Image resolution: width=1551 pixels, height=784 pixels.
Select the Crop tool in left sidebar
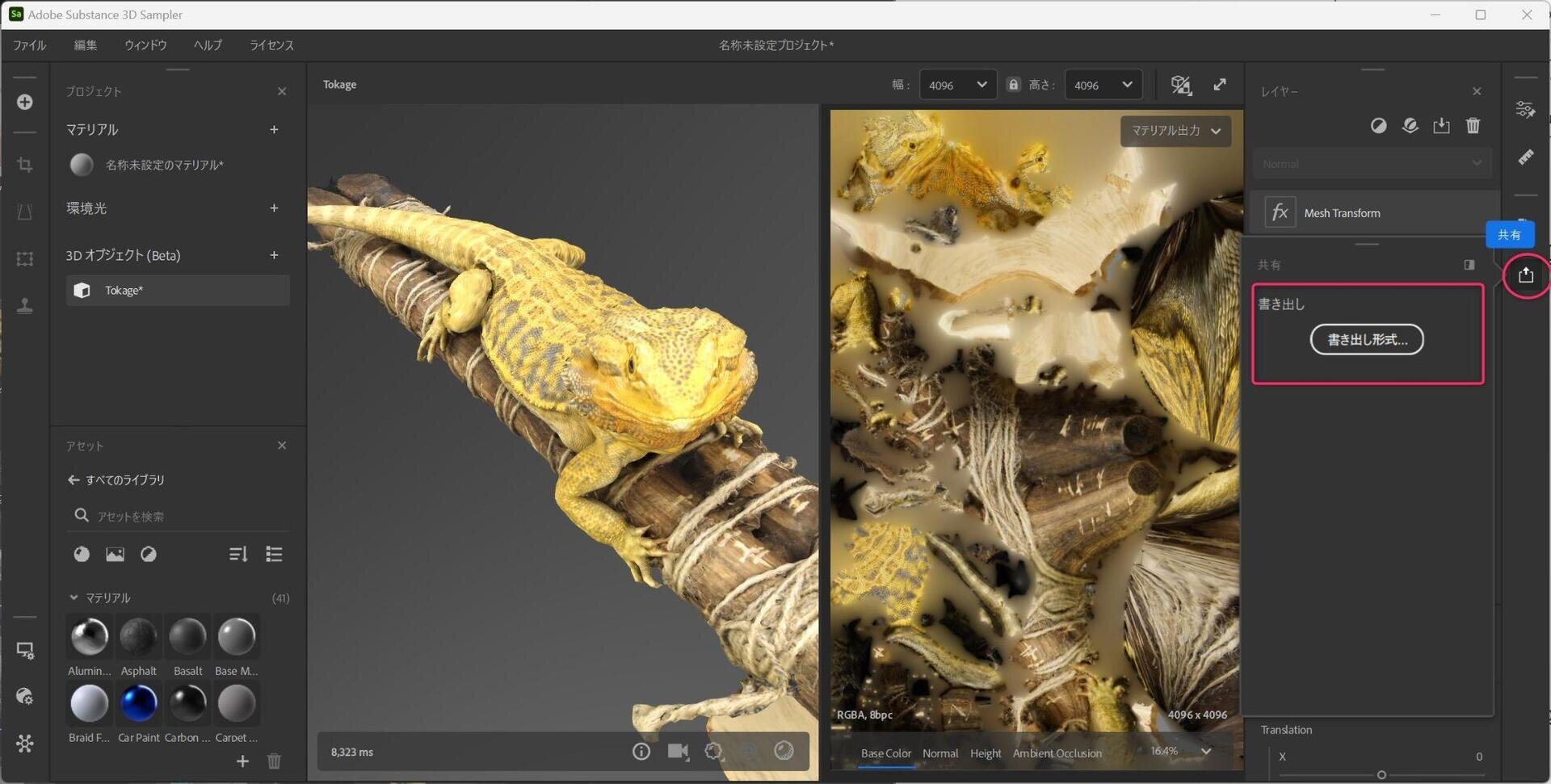pyautogui.click(x=25, y=165)
